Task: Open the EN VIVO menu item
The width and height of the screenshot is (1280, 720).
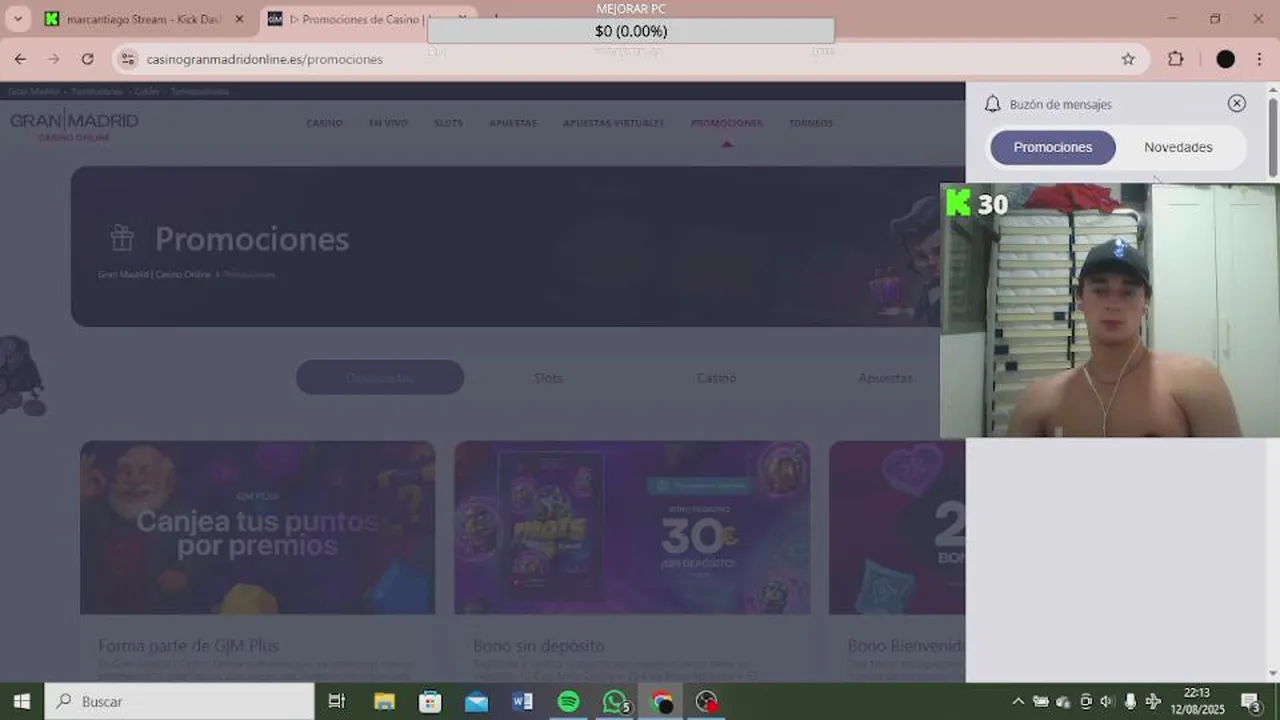Action: (388, 123)
